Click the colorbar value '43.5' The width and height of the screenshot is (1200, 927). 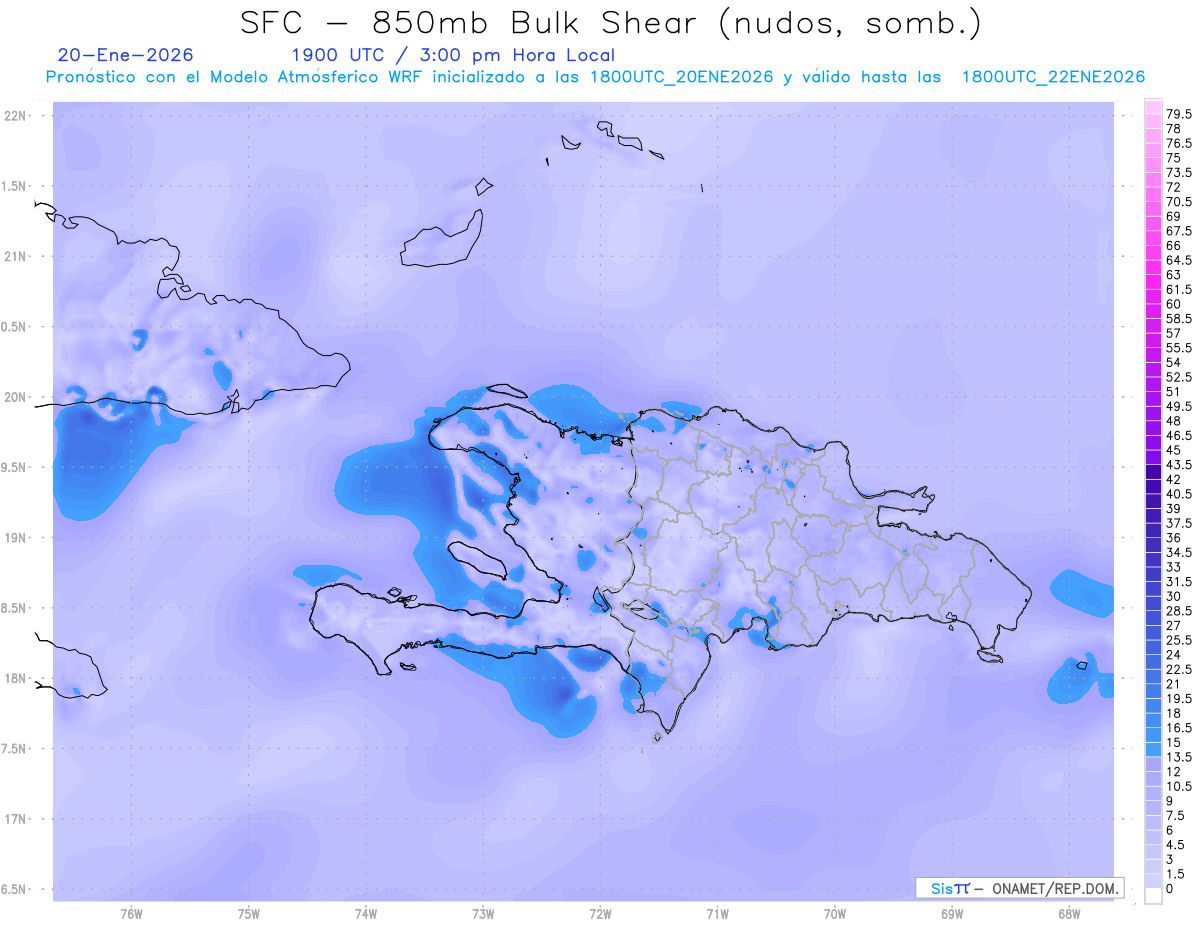(x=1179, y=464)
